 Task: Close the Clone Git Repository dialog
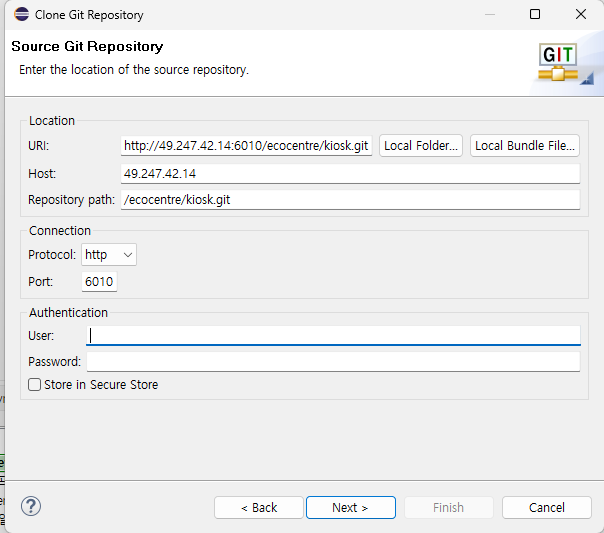coord(581,14)
